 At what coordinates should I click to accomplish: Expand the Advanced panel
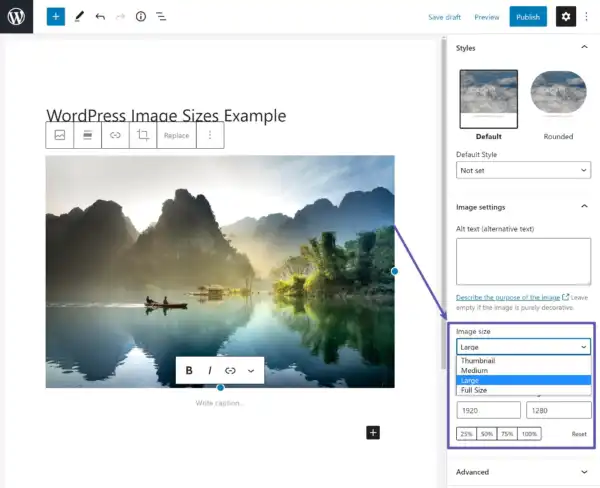(x=523, y=472)
